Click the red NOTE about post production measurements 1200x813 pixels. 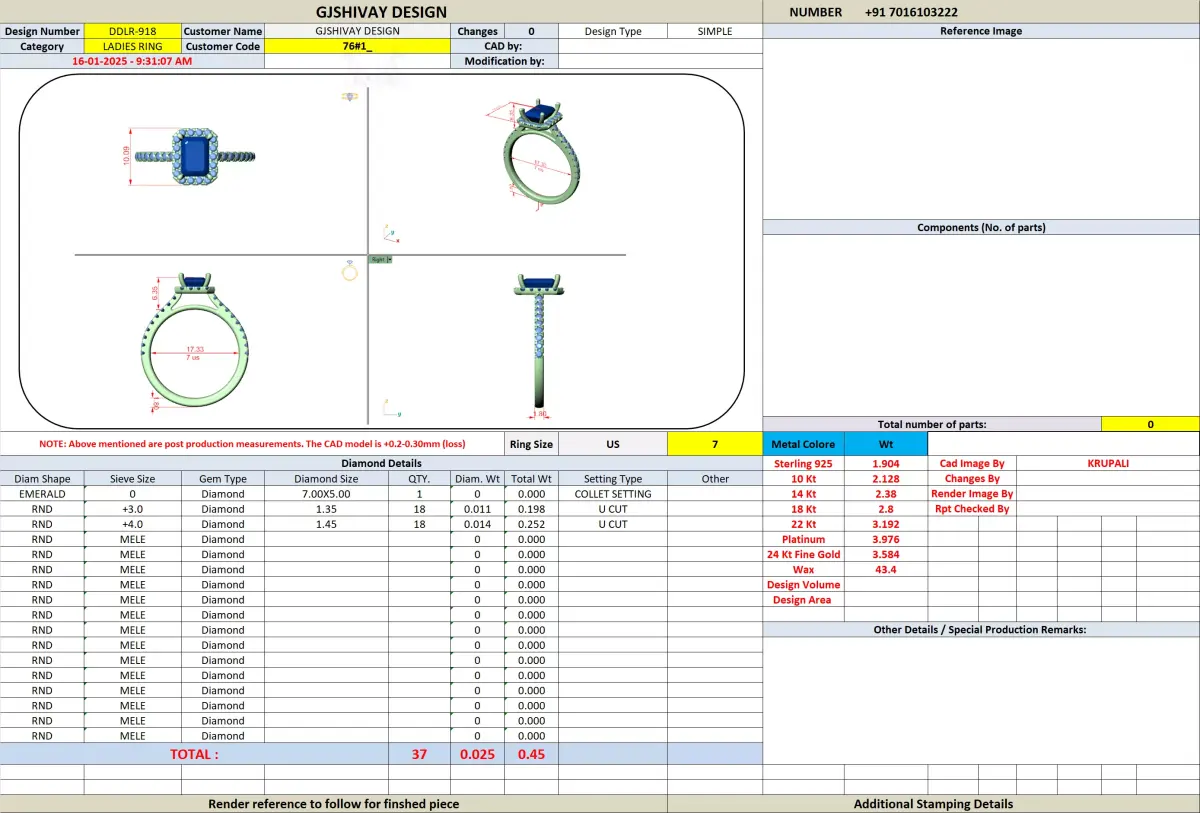tap(252, 443)
